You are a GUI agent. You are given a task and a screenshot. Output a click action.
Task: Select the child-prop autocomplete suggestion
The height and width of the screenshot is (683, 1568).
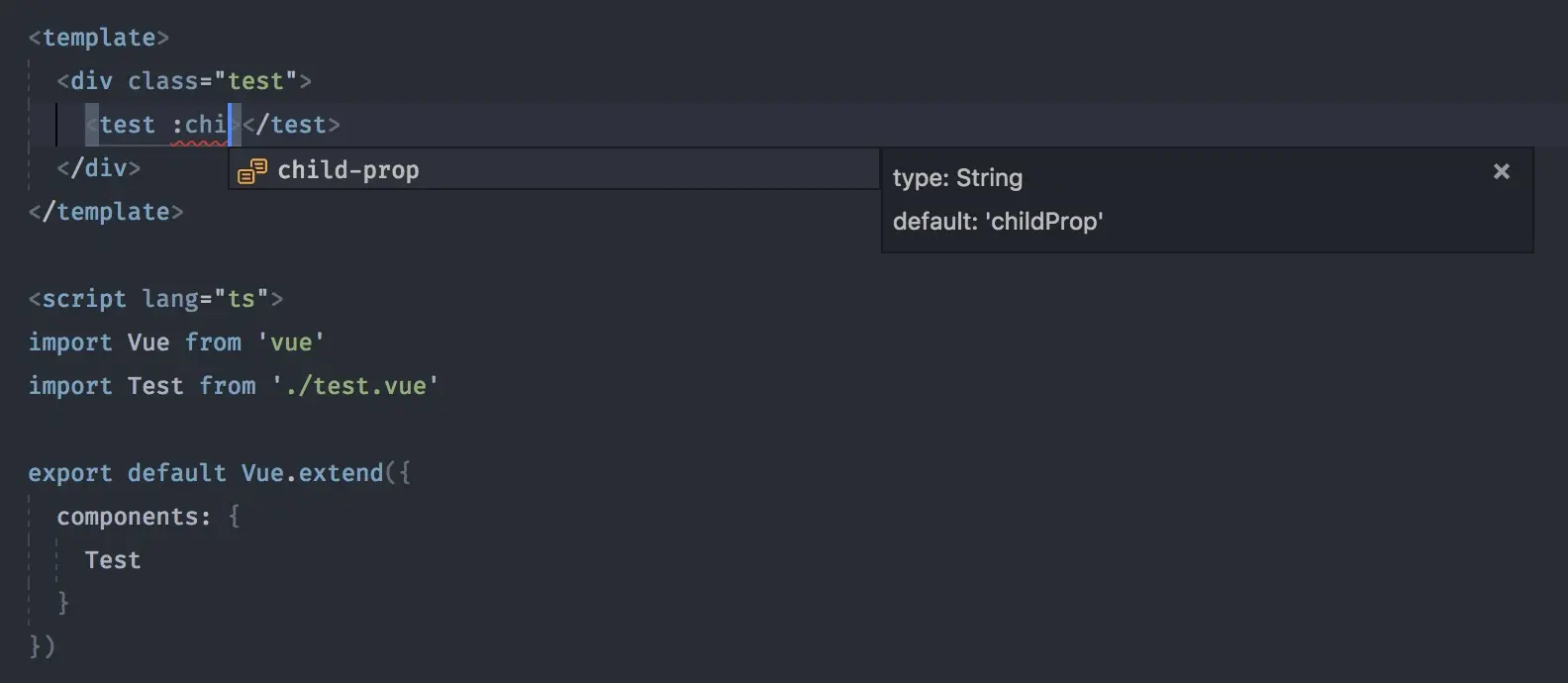554,169
